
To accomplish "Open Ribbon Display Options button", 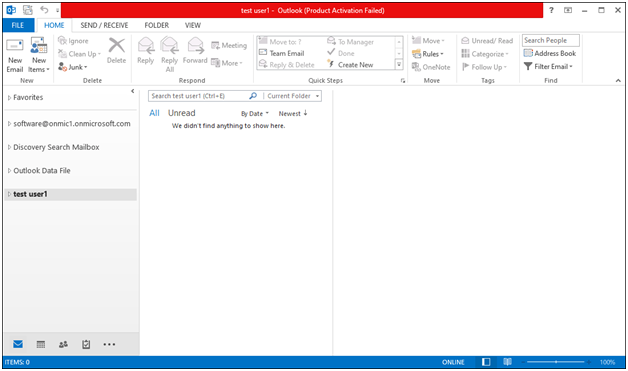I will (x=568, y=10).
